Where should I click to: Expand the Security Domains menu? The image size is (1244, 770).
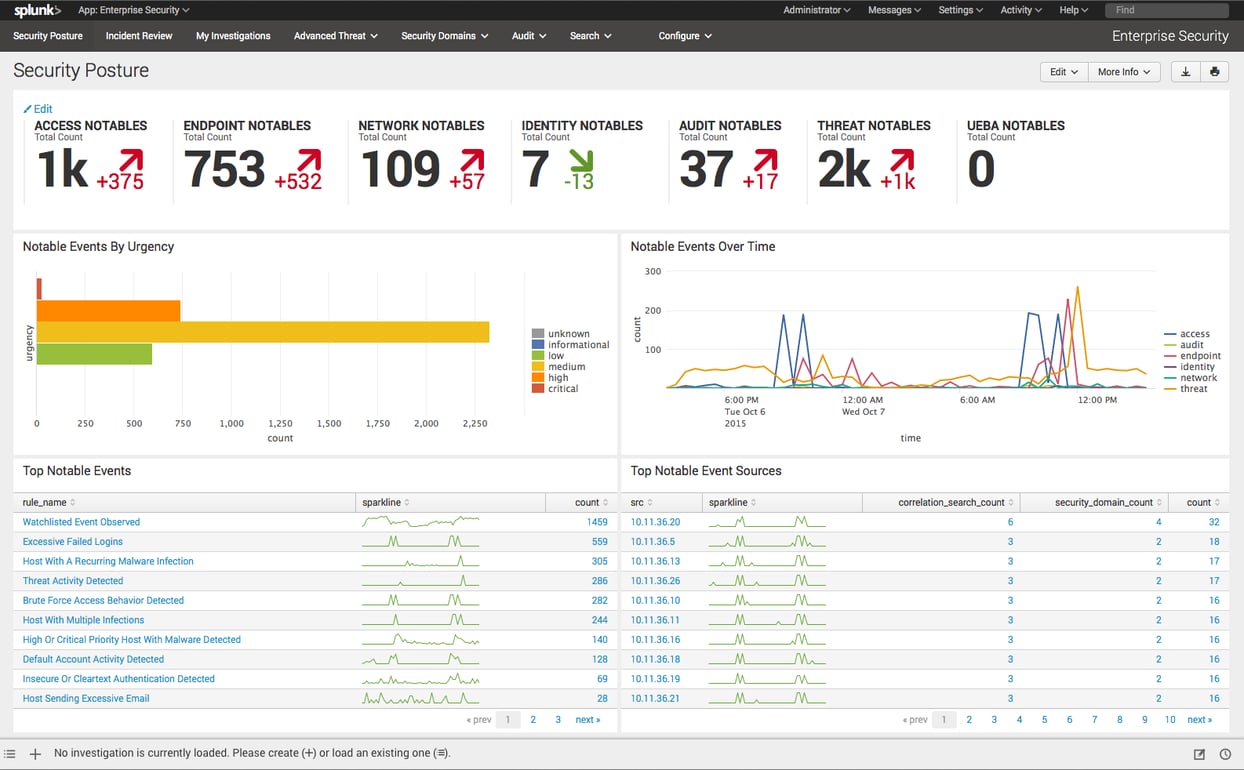click(444, 35)
